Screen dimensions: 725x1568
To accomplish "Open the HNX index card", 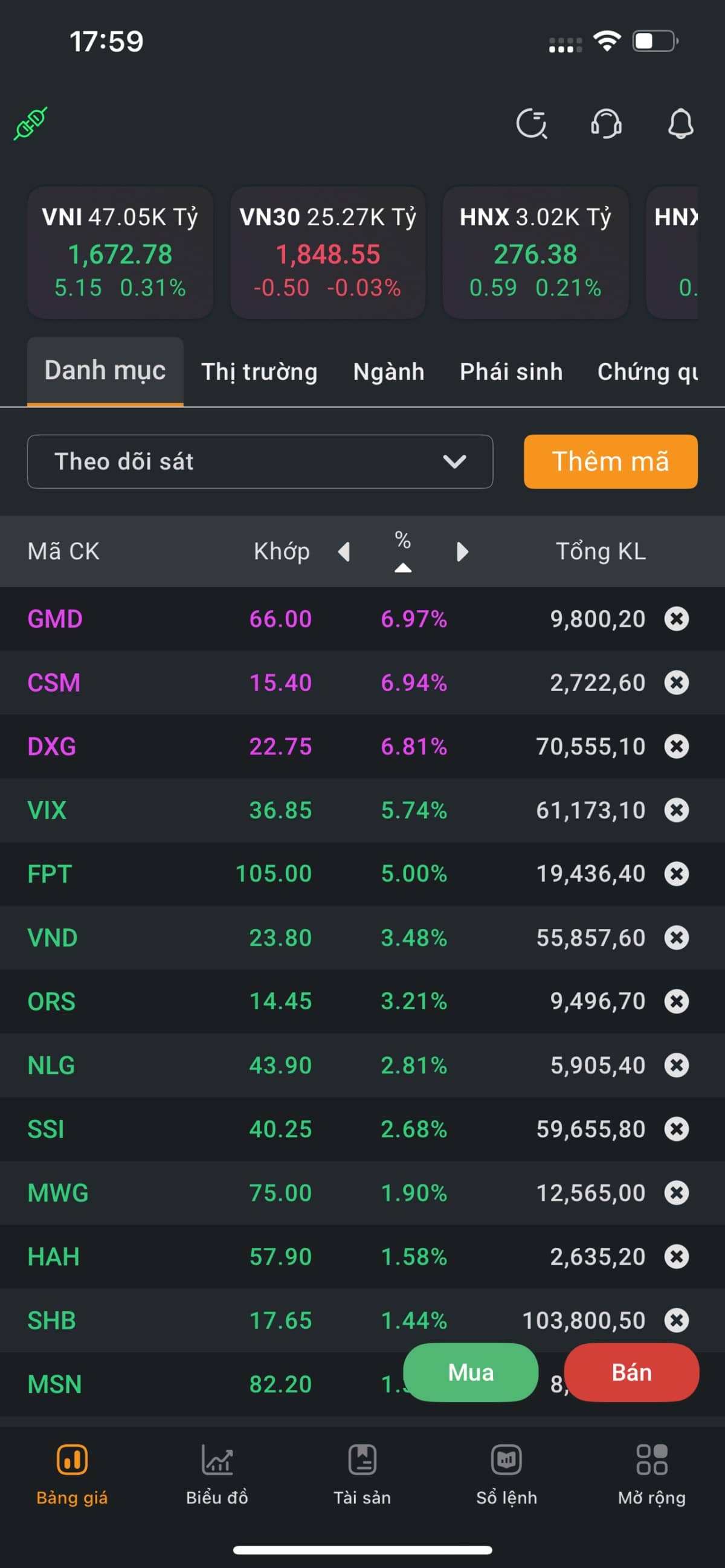I will tap(535, 252).
